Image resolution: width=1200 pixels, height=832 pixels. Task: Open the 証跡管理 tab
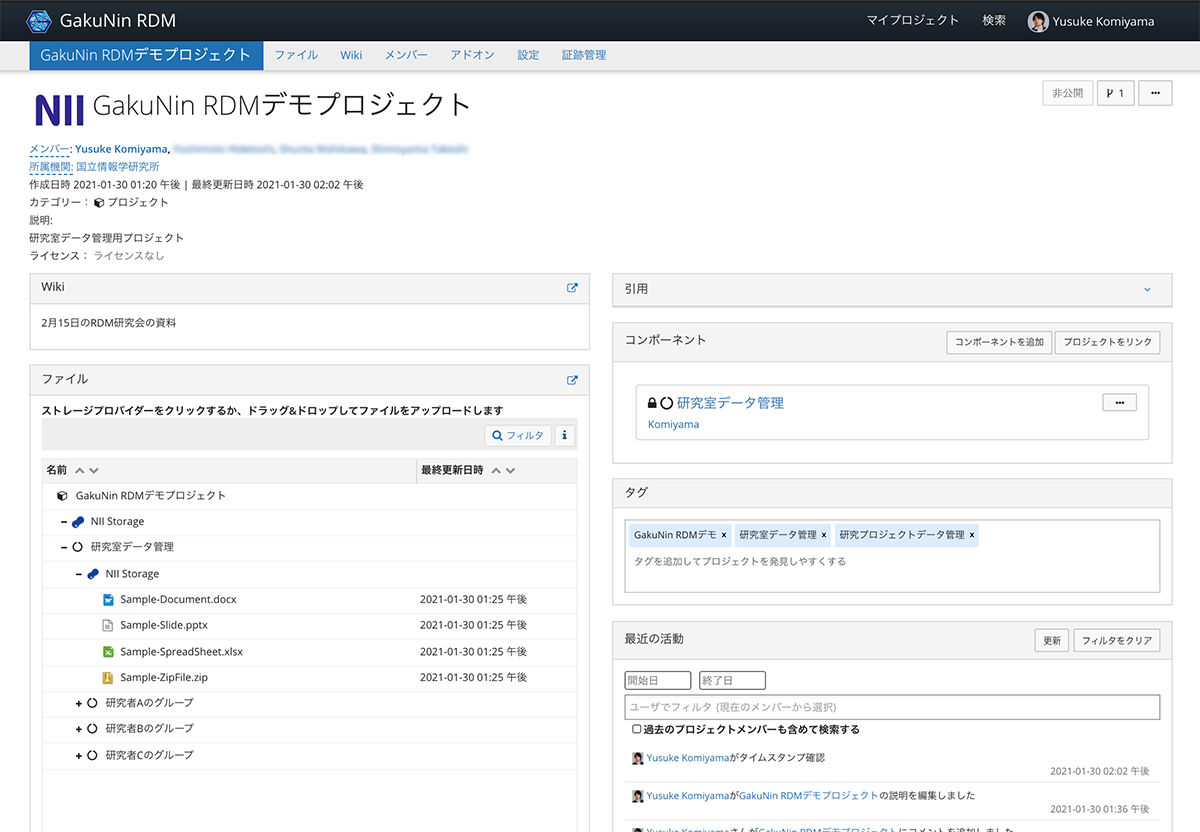[584, 55]
